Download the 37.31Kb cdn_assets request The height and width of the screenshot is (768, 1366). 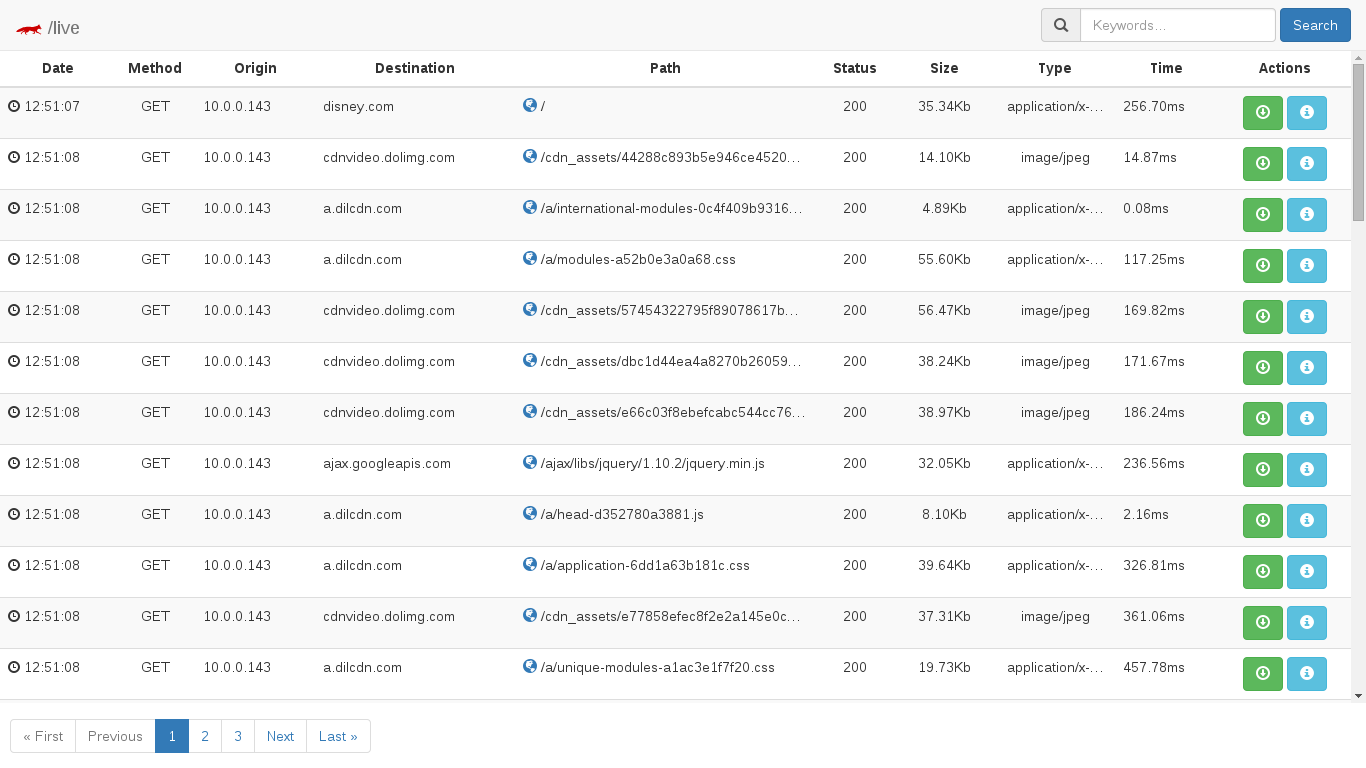1263,623
